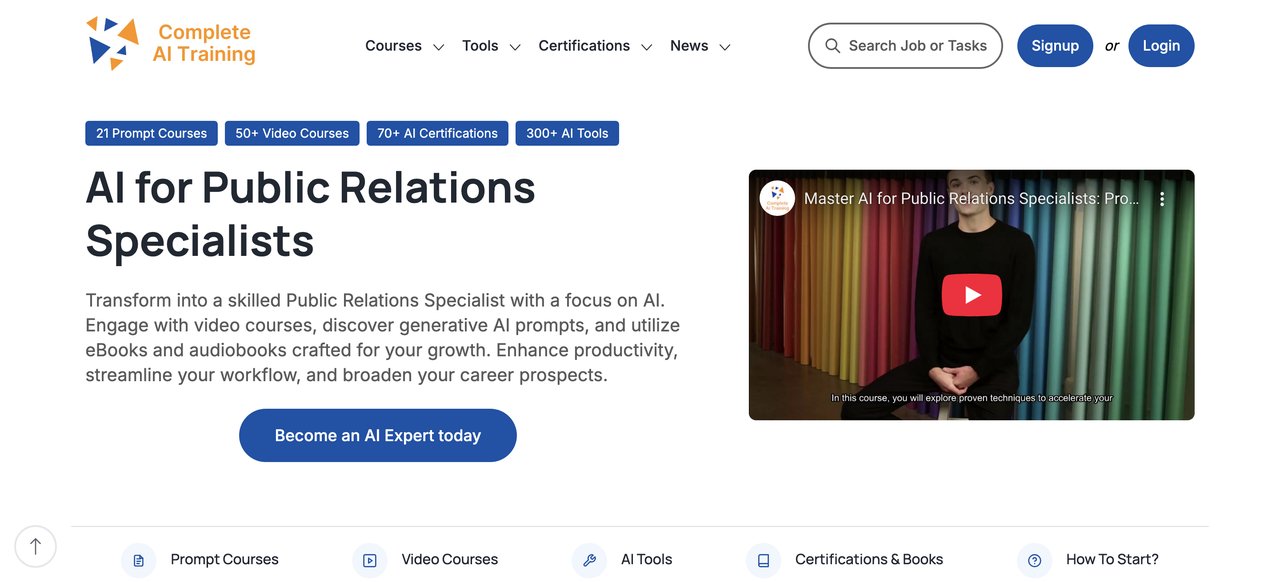1280x582 pixels.
Task: Click the video title text link
Action: pyautogui.click(x=971, y=199)
